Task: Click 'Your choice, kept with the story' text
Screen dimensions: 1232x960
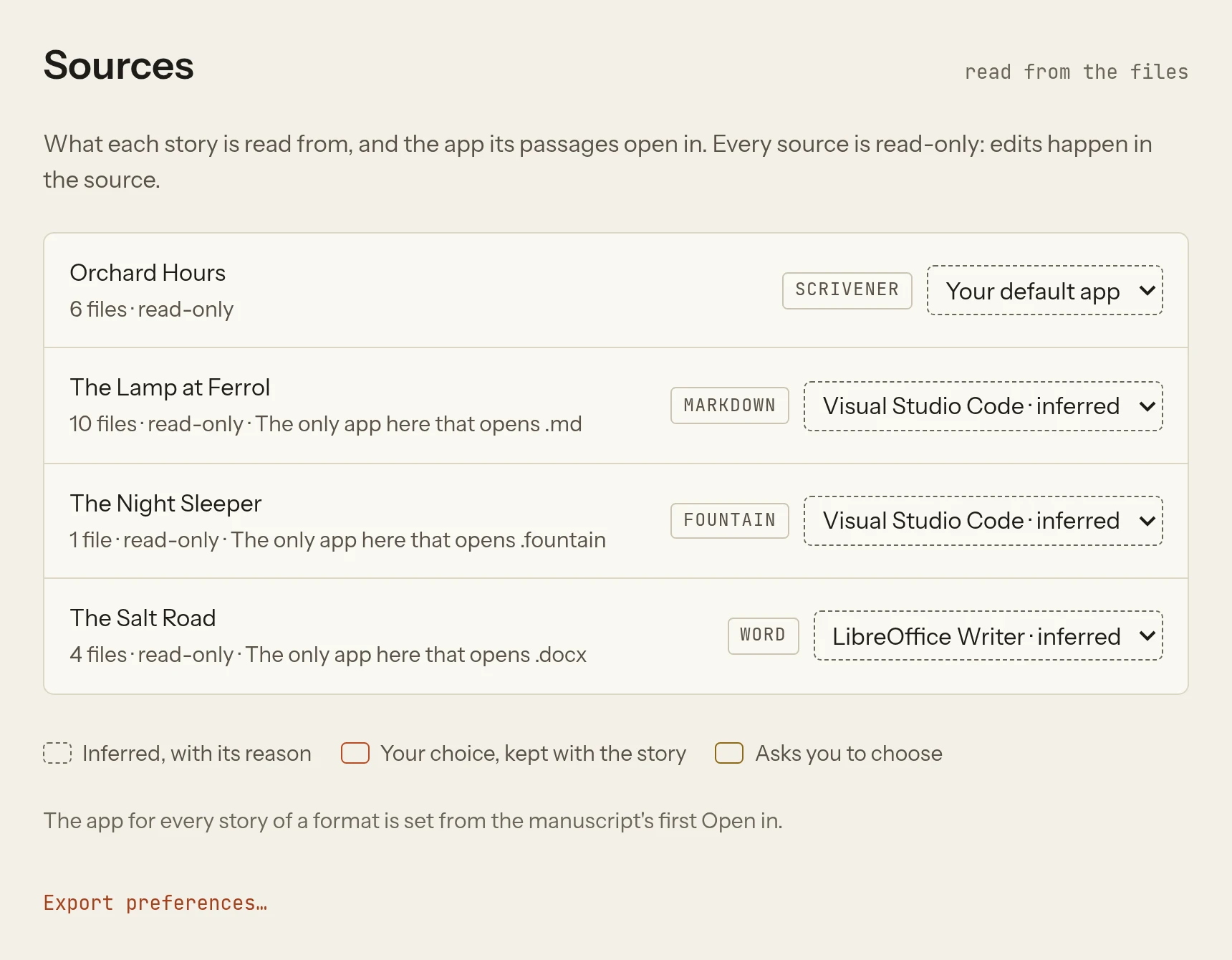Action: click(x=534, y=754)
